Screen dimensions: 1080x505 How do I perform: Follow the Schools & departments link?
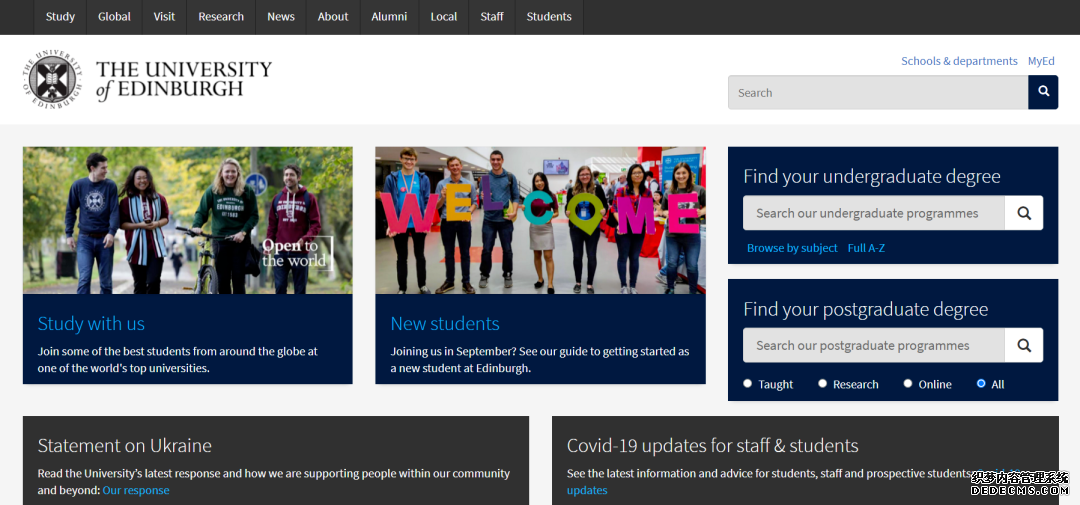pyautogui.click(x=959, y=61)
